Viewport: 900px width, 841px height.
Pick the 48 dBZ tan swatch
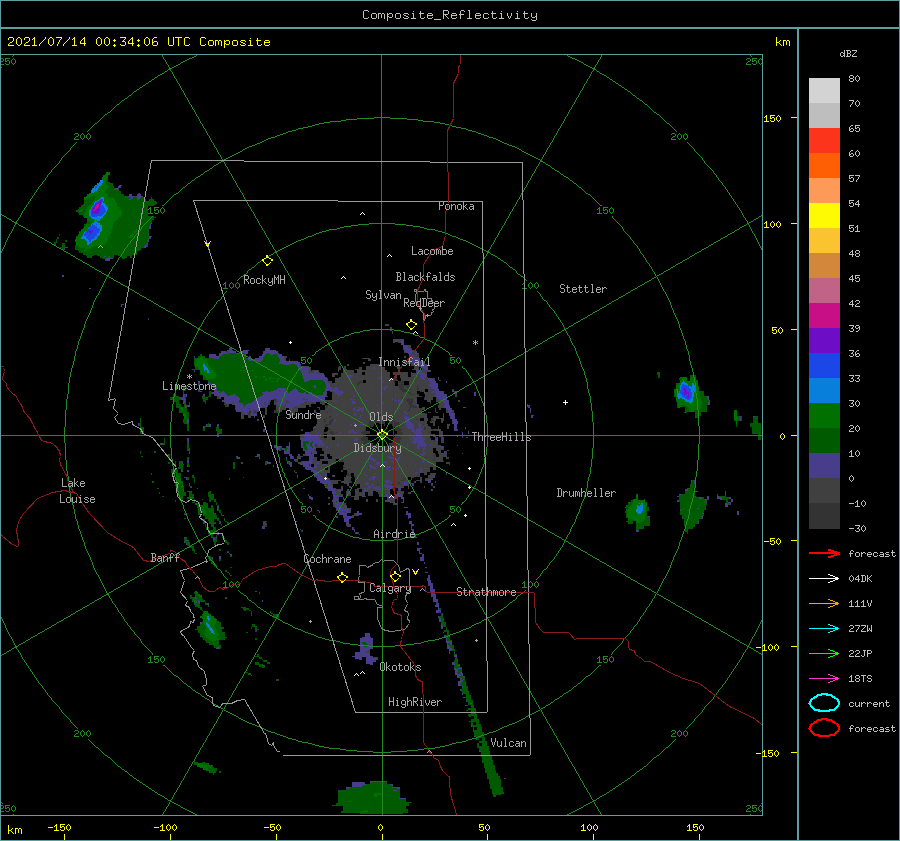pyautogui.click(x=824, y=265)
